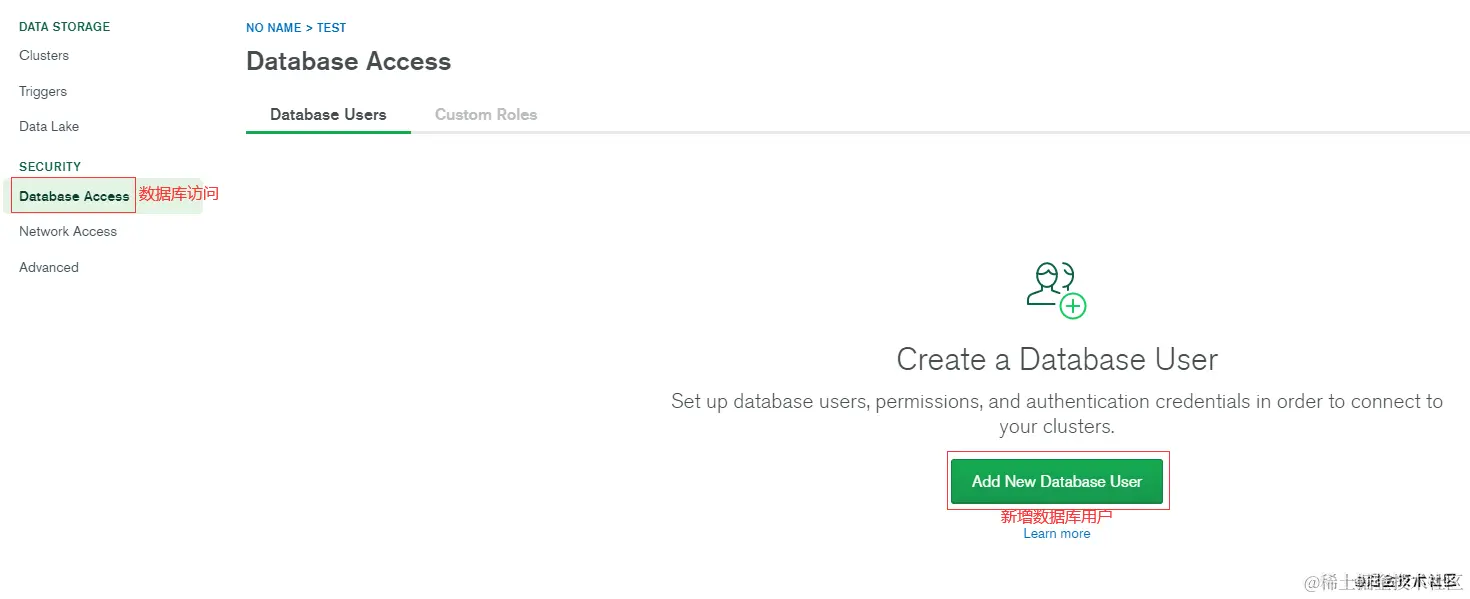Click the add-user illustration icon
The height and width of the screenshot is (599, 1470).
[1056, 290]
